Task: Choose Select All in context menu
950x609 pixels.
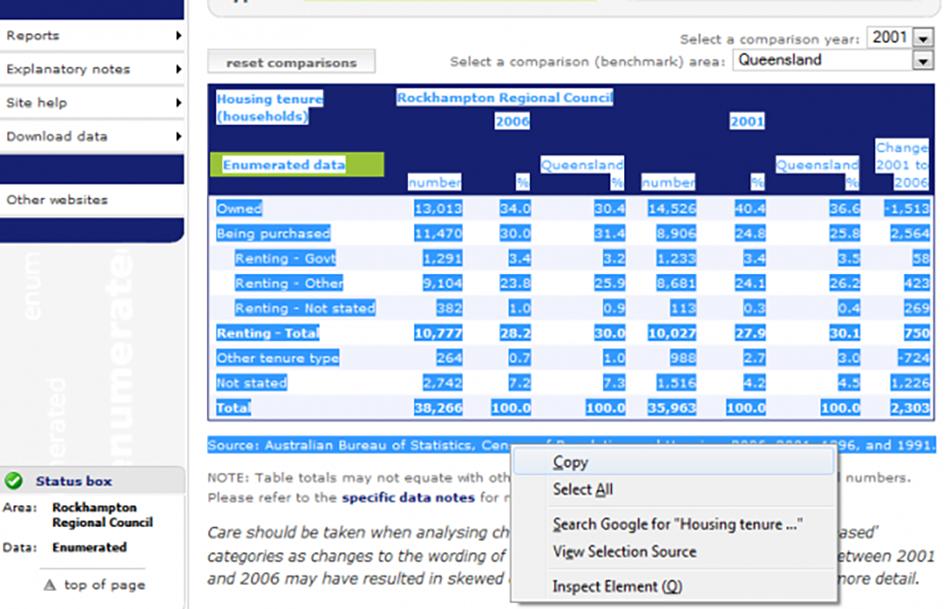Action: 674,490
